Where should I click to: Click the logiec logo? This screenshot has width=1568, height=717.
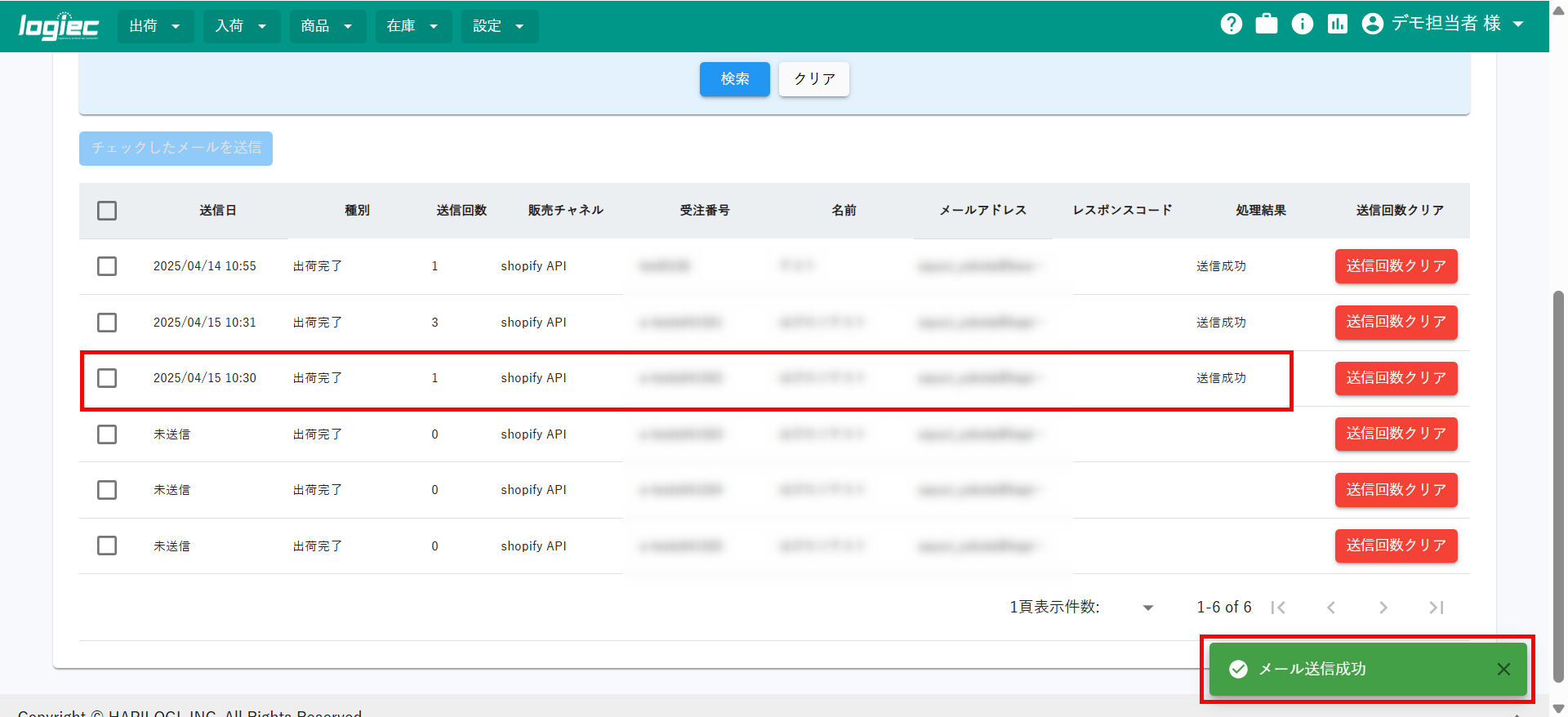[59, 26]
